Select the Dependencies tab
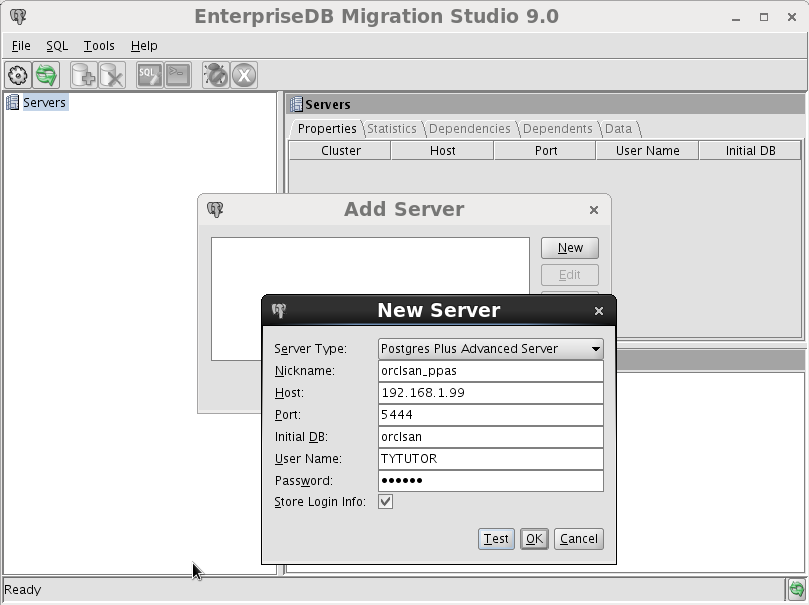Image resolution: width=809 pixels, height=605 pixels. 469,129
